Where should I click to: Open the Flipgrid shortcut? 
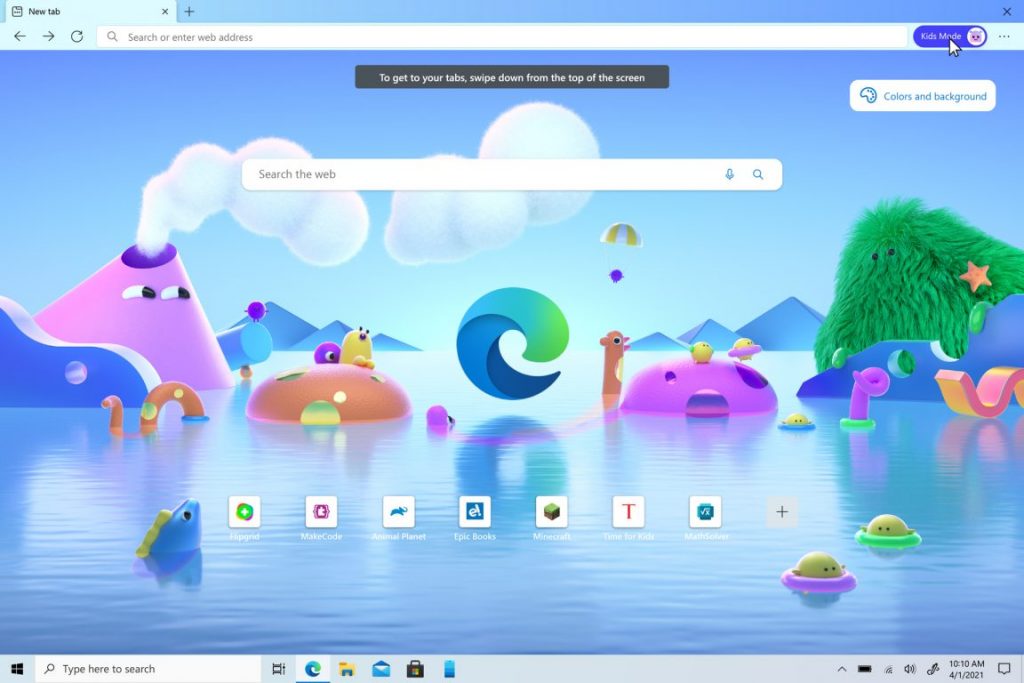click(244, 510)
